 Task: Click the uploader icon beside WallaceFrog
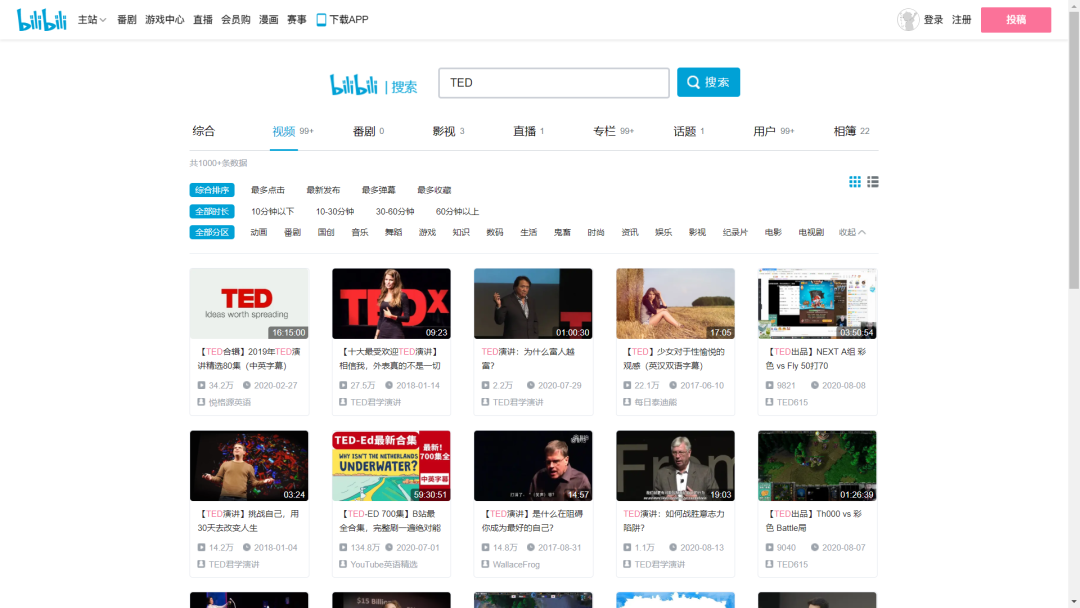485,564
